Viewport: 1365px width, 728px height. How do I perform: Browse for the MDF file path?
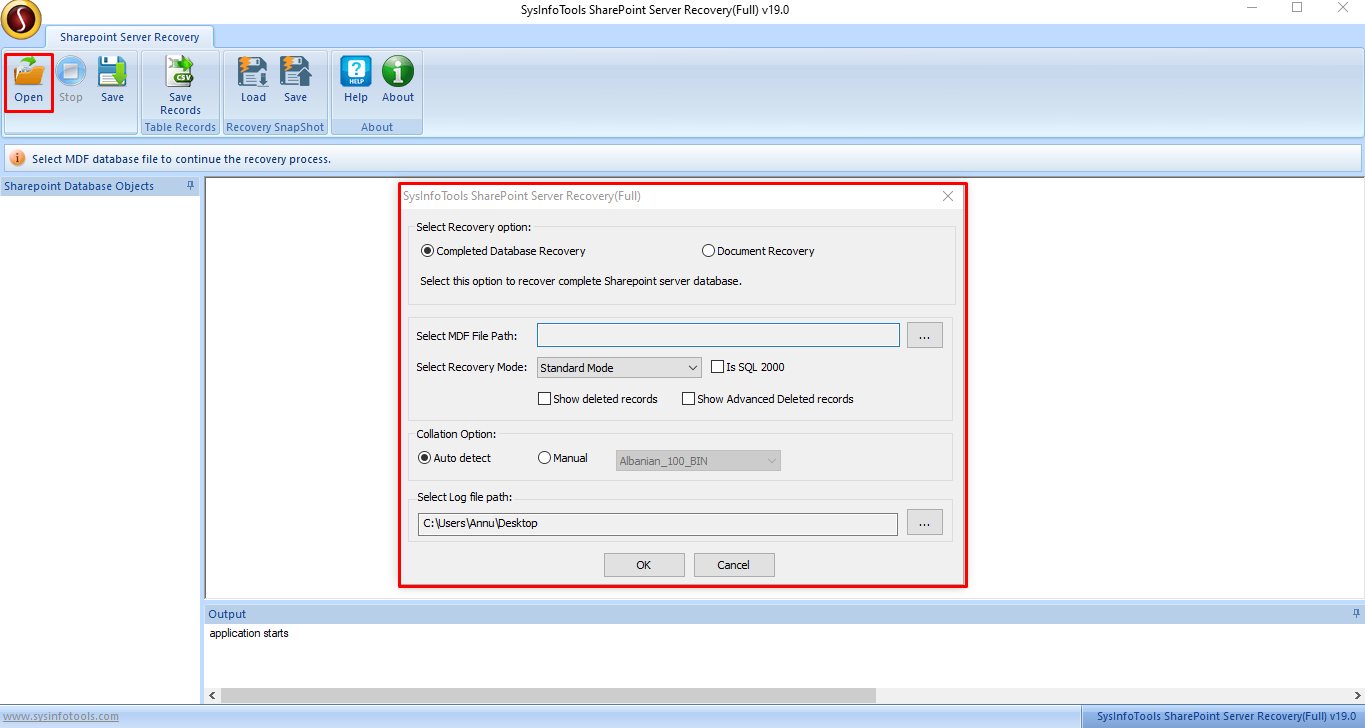click(925, 336)
